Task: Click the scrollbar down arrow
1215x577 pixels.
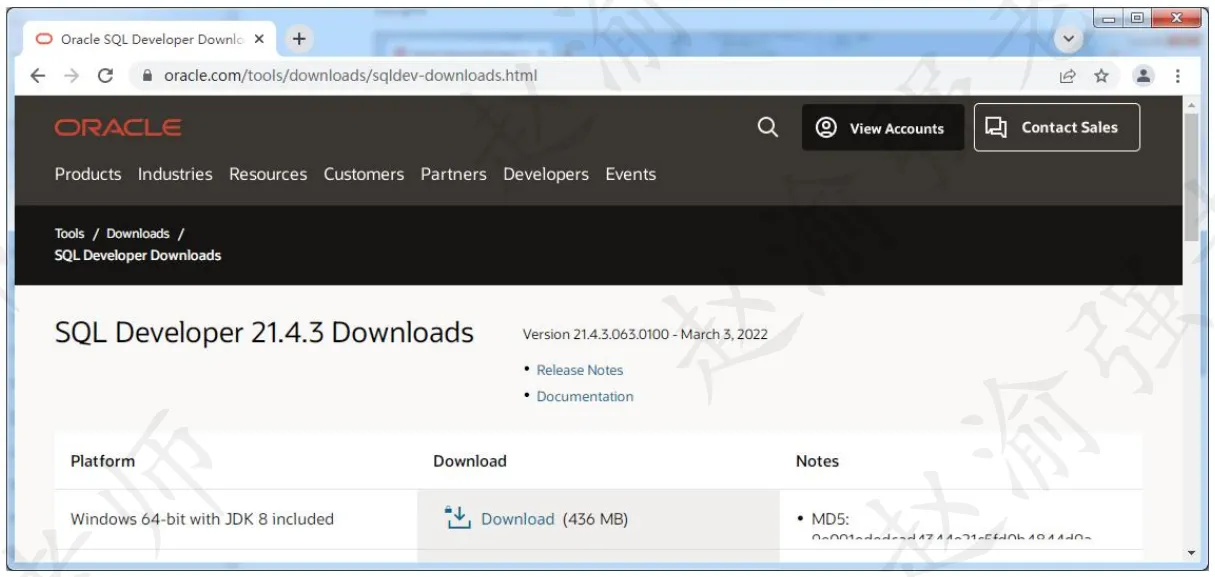Action: (x=1190, y=552)
